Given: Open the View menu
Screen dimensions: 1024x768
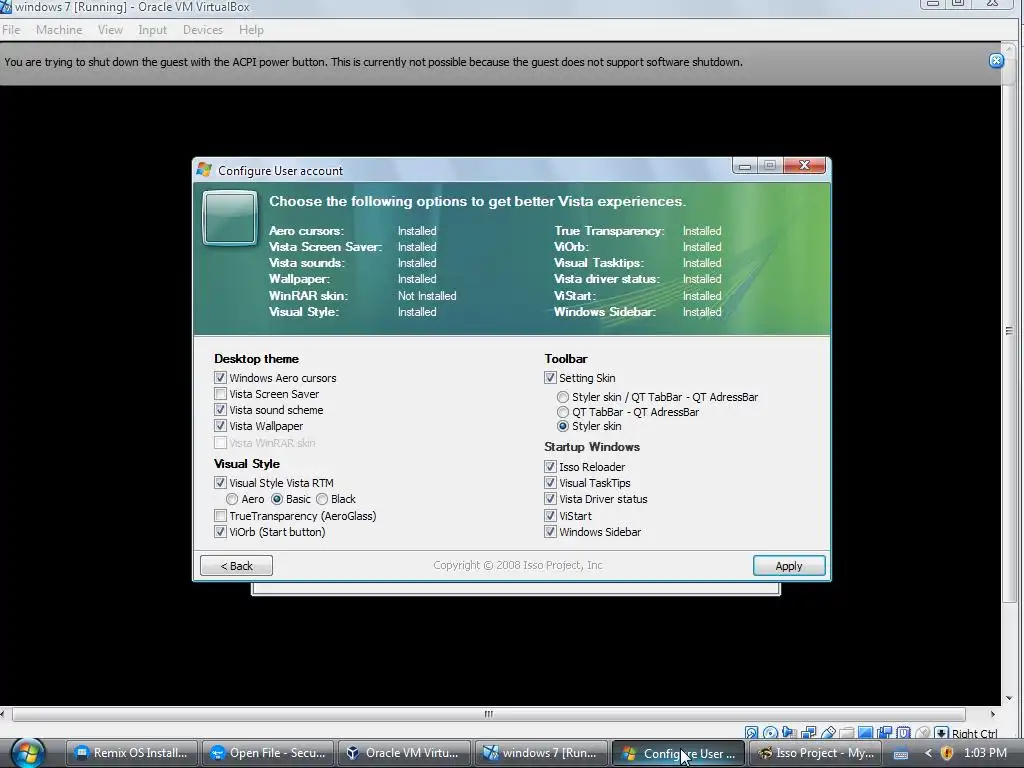Looking at the screenshot, I should (110, 30).
